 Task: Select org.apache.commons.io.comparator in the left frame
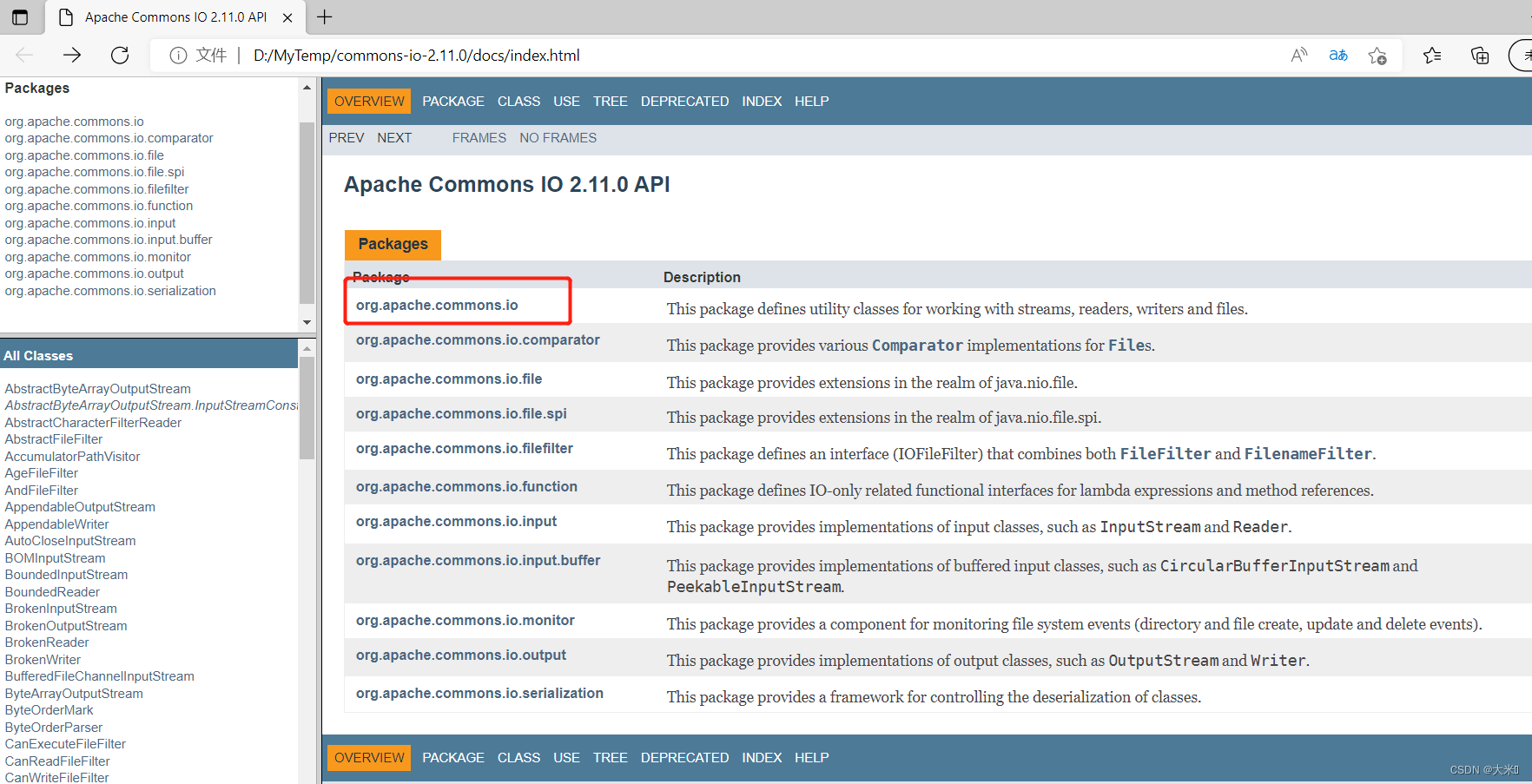point(109,138)
